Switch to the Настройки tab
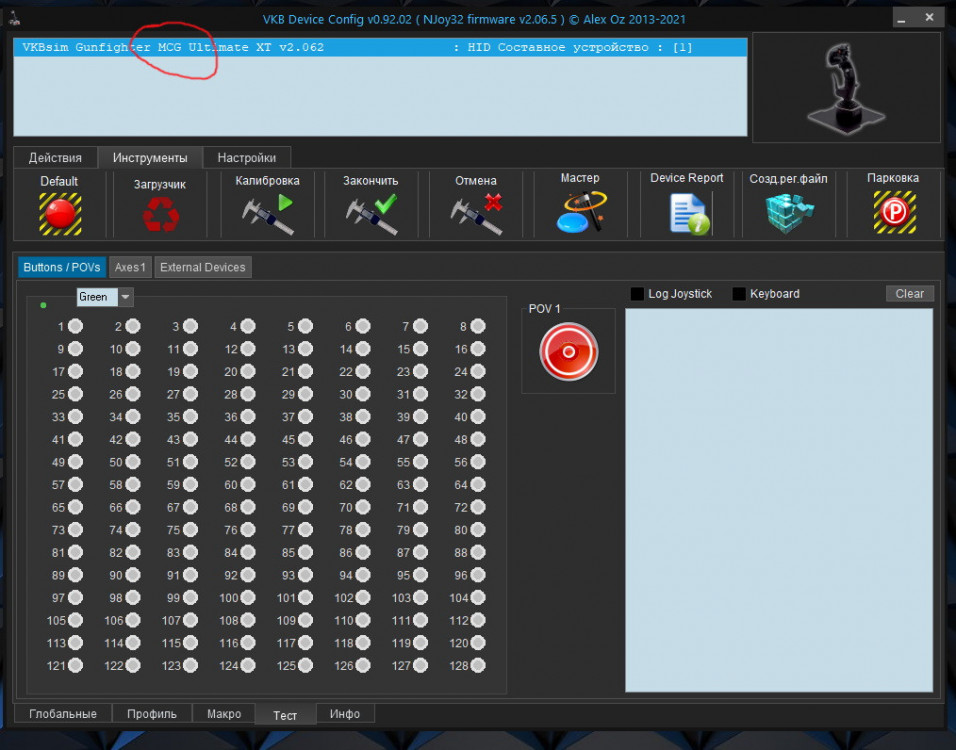The height and width of the screenshot is (750, 956). [x=246, y=158]
